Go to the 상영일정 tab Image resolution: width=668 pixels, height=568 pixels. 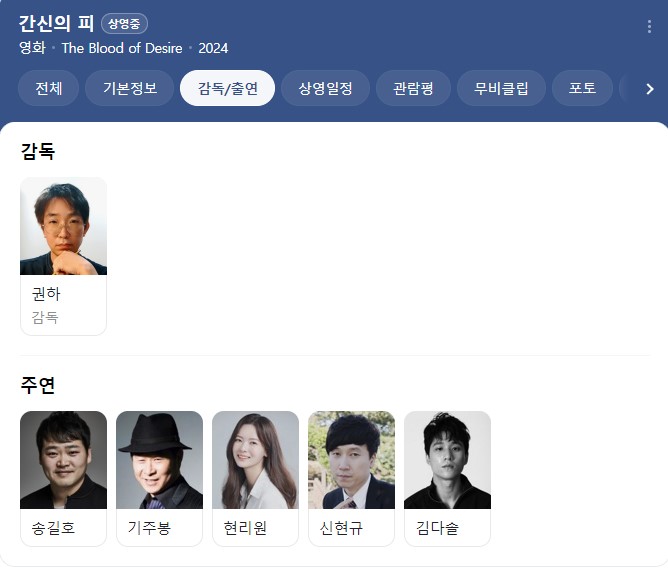(x=325, y=88)
